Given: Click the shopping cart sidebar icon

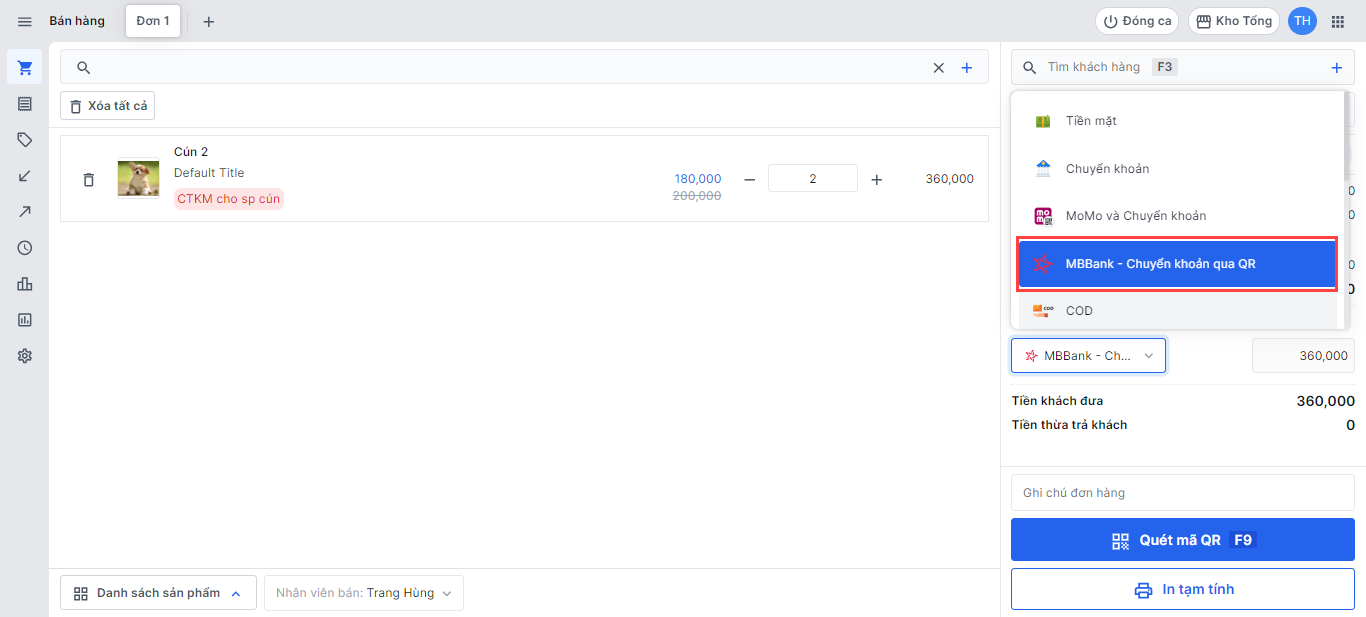Looking at the screenshot, I should 25,68.
